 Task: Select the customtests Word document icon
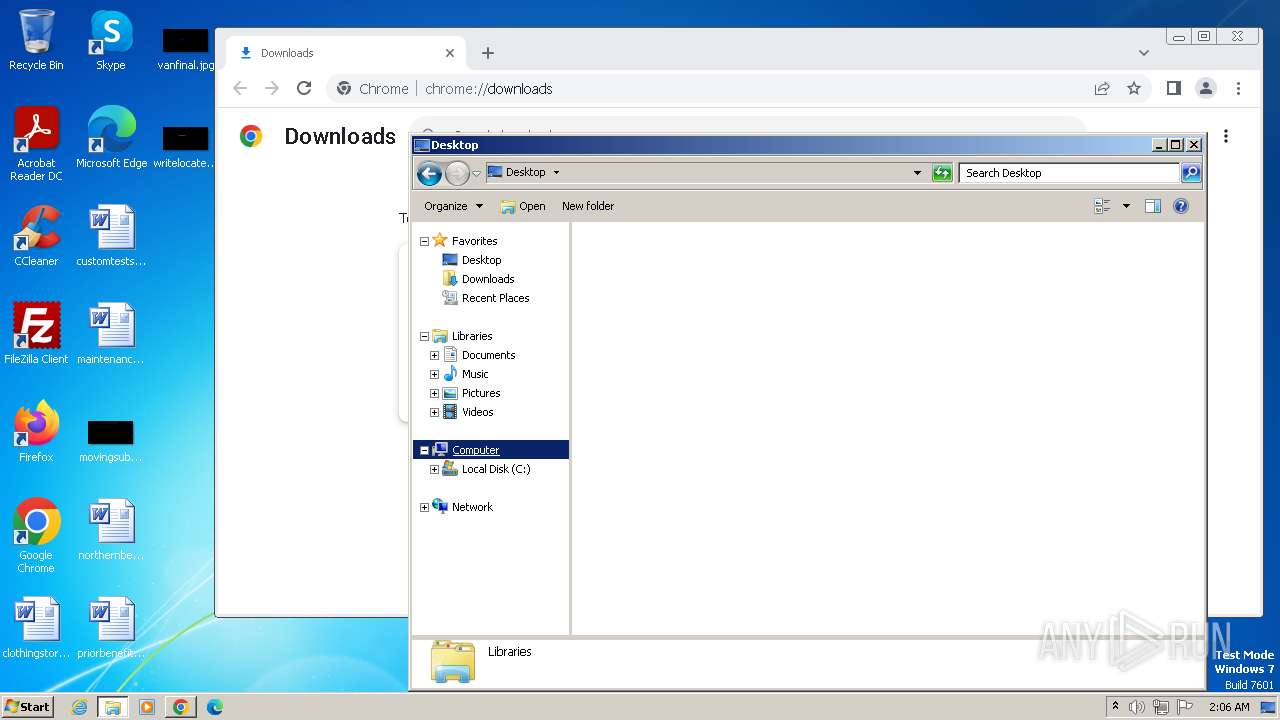coord(111,236)
